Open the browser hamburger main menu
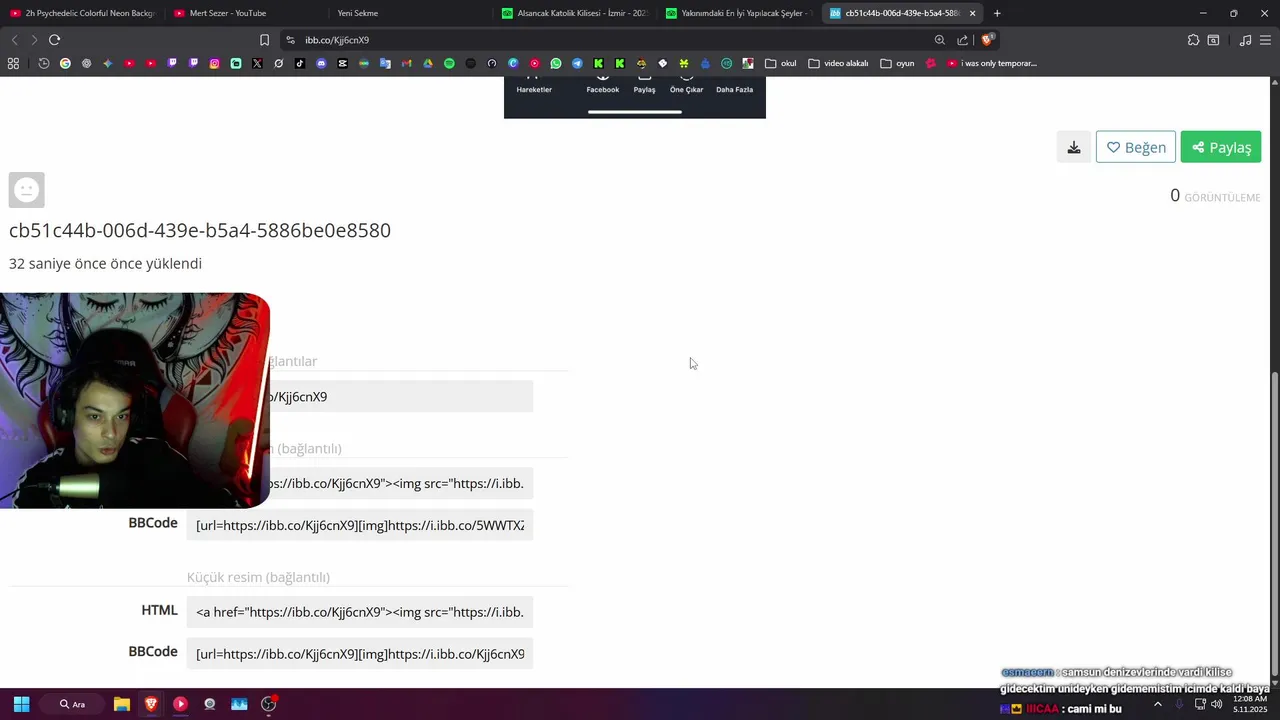Screen dimensions: 1280x720 coord(1265,40)
